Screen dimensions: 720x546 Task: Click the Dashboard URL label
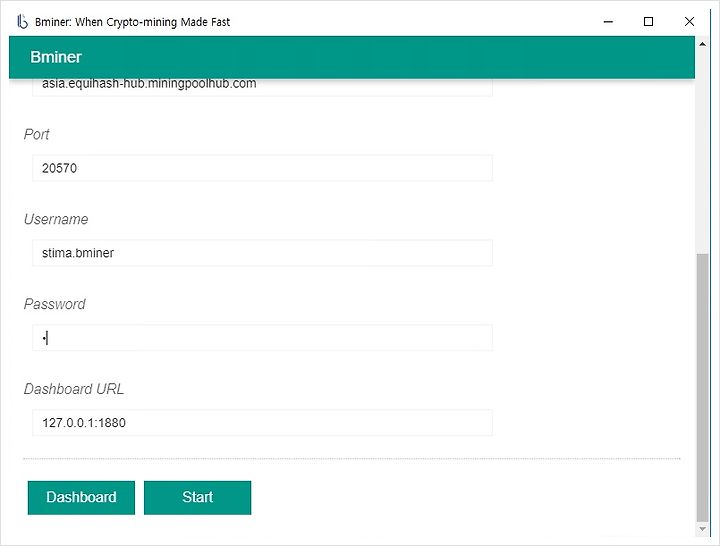coord(74,389)
